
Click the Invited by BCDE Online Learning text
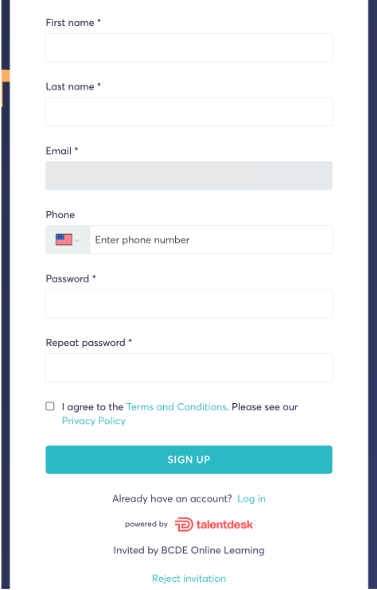[189, 550]
